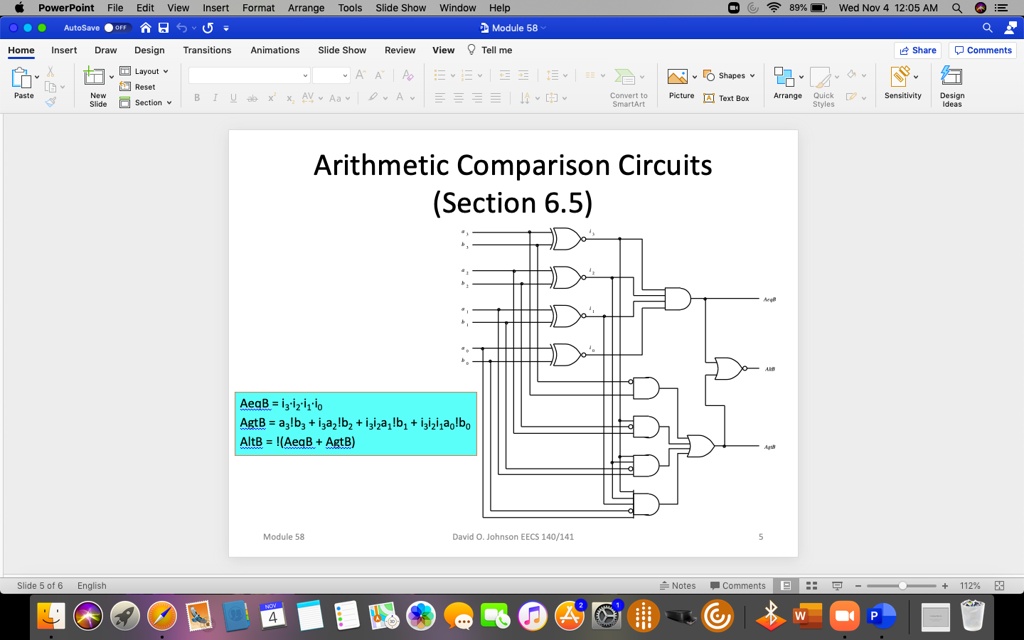Start slide show from status bar

click(x=836, y=586)
